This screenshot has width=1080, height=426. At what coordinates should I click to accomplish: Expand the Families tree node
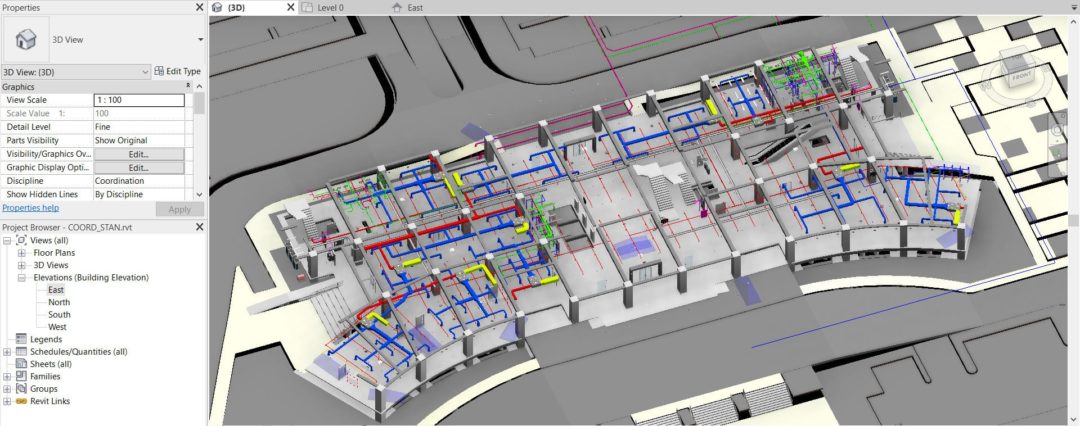tap(7, 376)
